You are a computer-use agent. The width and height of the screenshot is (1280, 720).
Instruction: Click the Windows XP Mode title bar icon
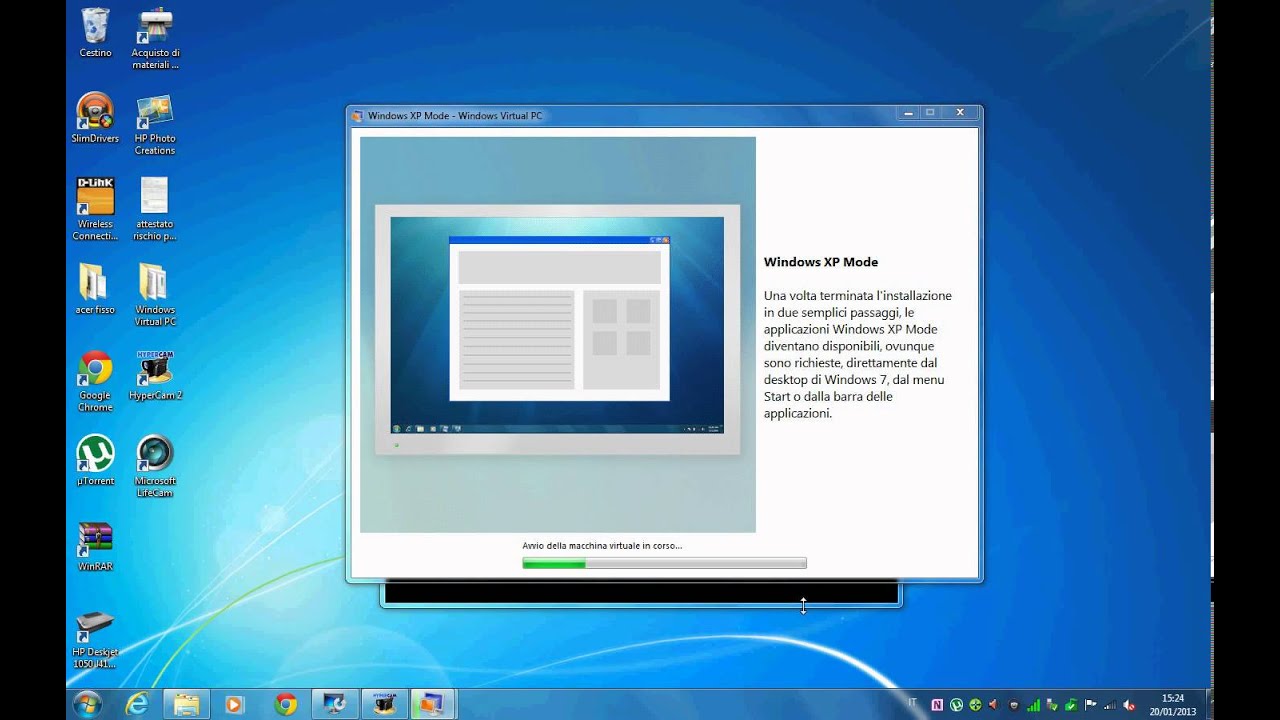357,116
